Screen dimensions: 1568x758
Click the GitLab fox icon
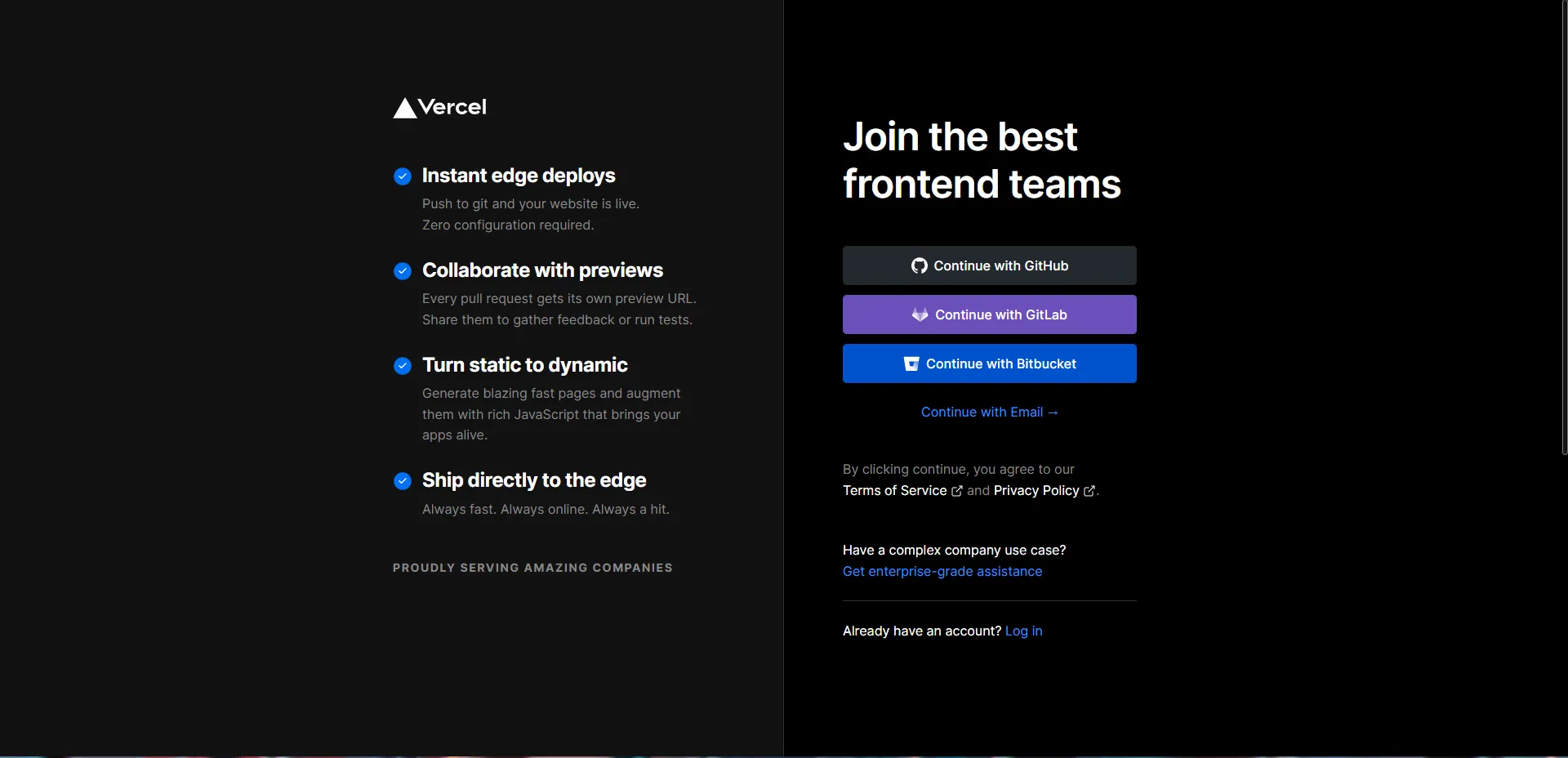(920, 315)
